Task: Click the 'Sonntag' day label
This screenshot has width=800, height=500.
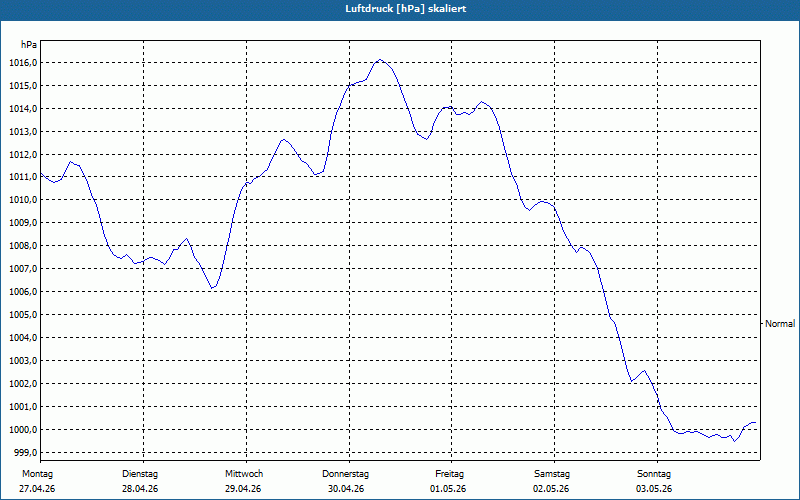Action: [654, 474]
